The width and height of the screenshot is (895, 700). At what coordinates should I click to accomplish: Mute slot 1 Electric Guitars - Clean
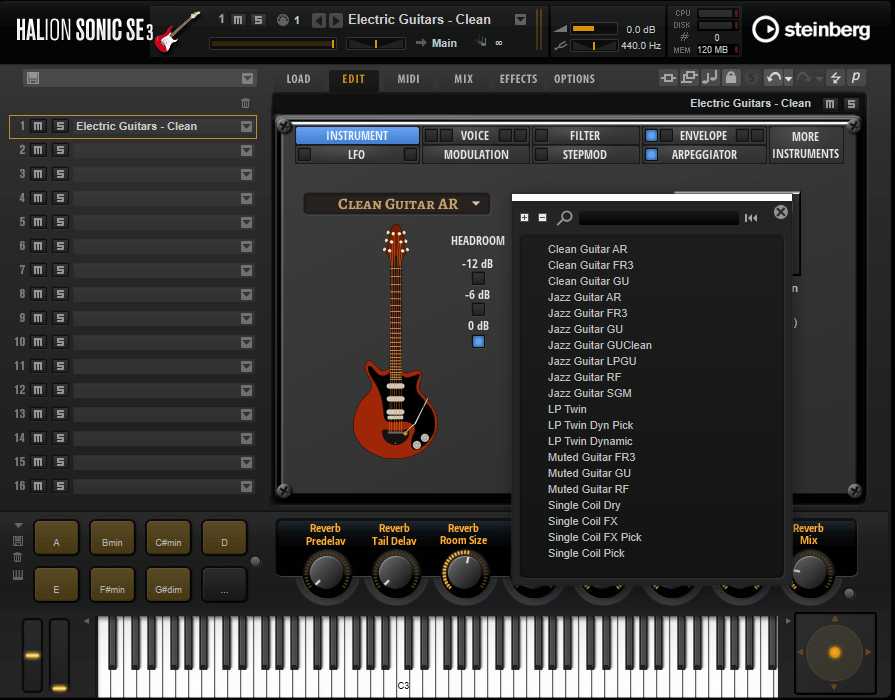(38, 126)
